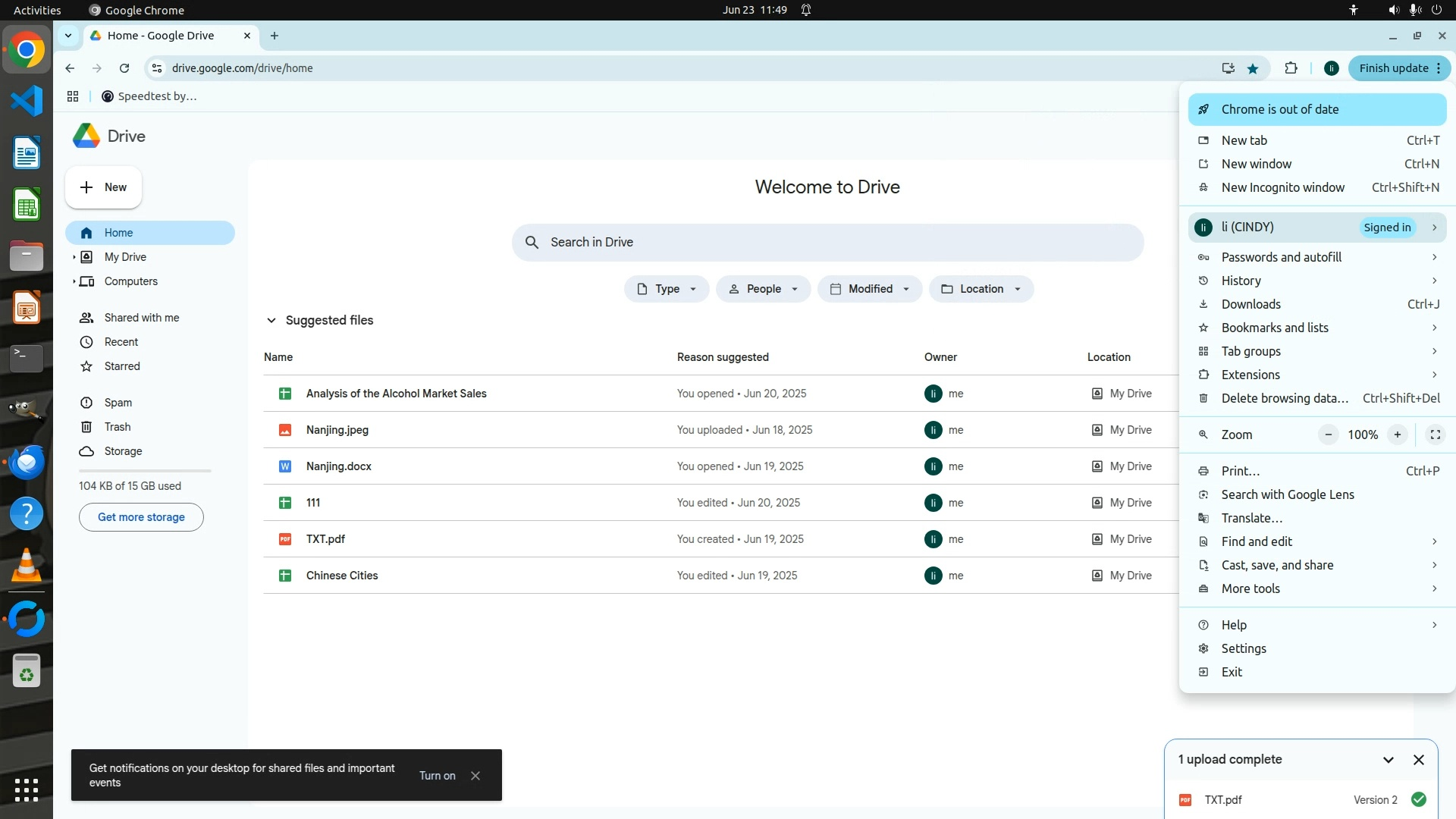
Task: Click the bookmark star icon in address bar
Action: tap(1253, 68)
